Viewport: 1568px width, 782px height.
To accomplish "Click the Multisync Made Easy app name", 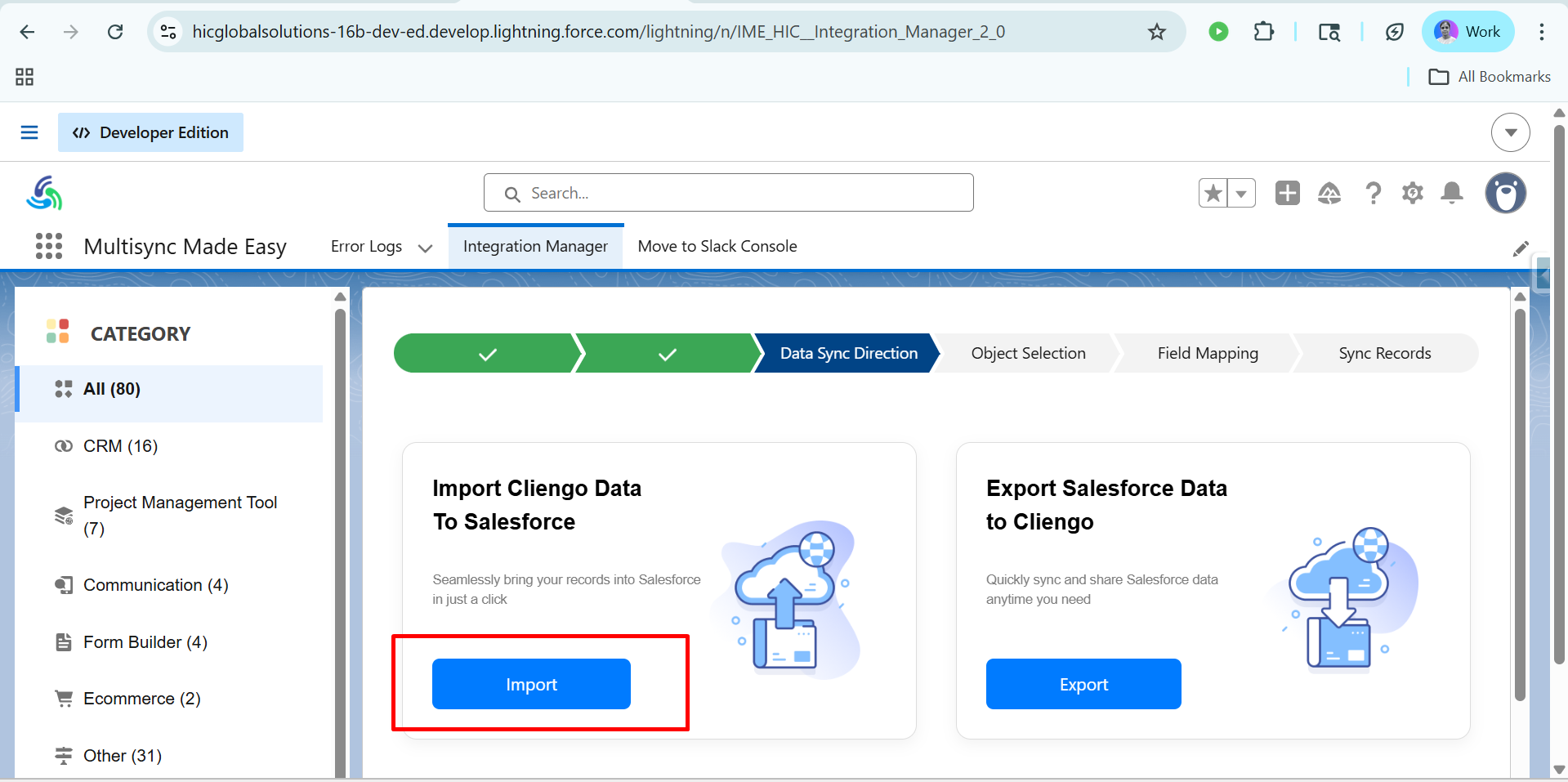I will (x=185, y=247).
